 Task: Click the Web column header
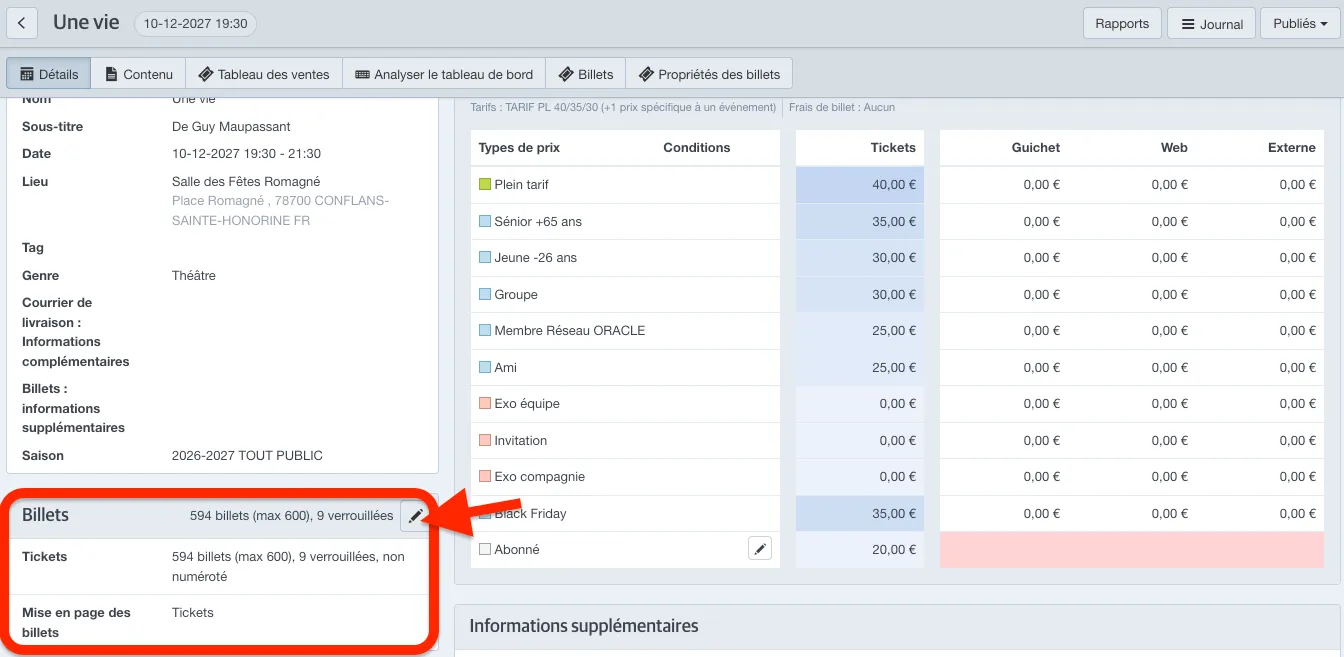1174,147
